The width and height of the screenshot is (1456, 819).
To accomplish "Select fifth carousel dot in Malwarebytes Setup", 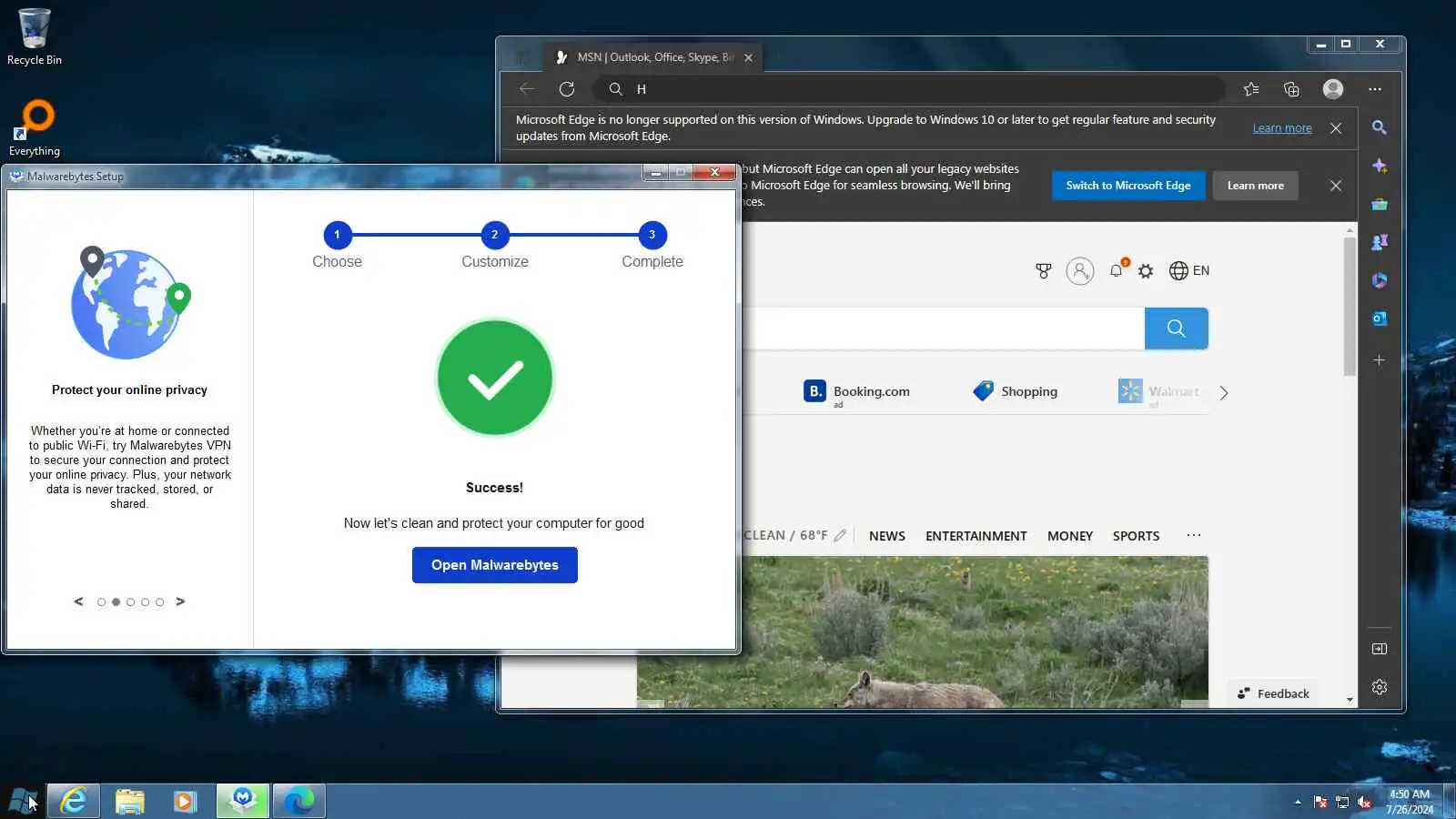I will (159, 602).
